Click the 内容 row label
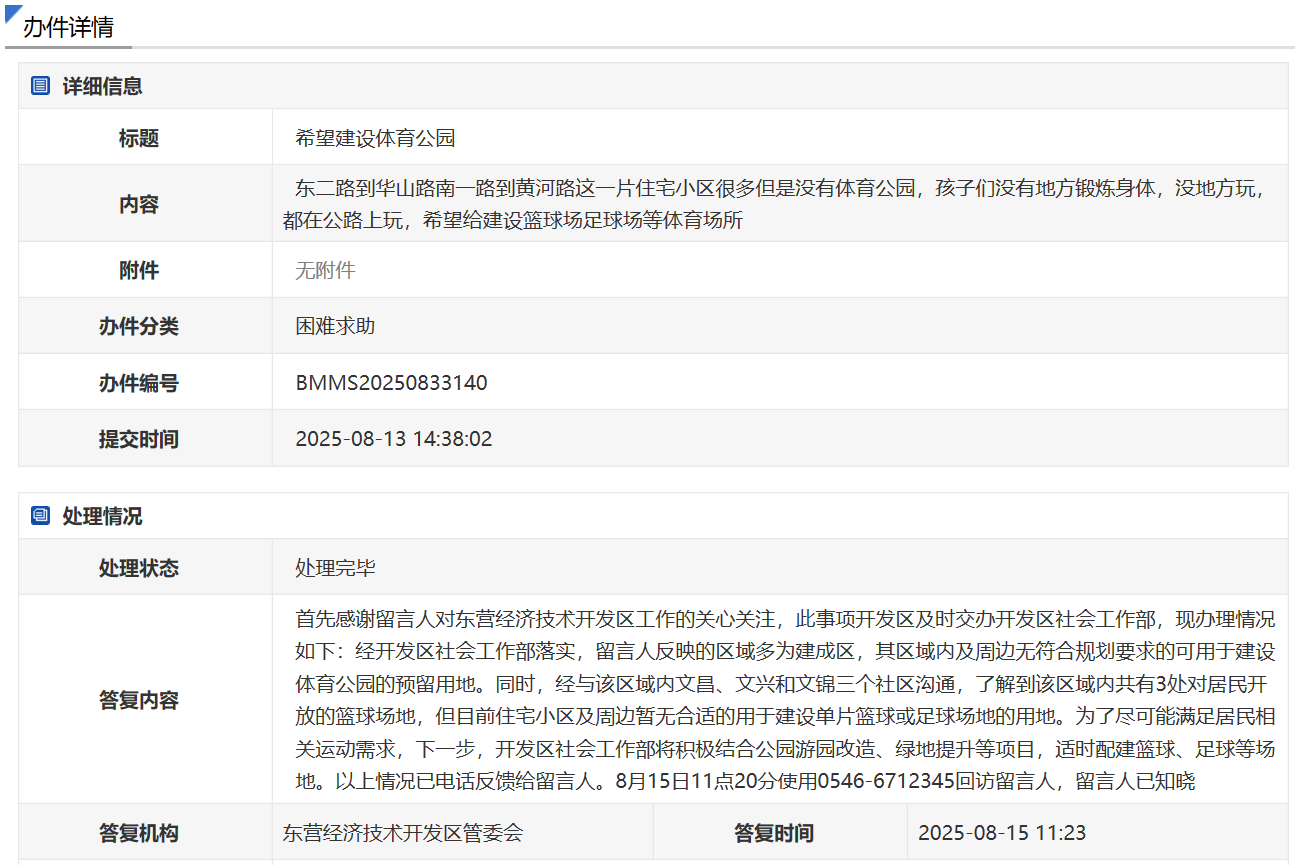1295x865 pixels. coord(139,204)
